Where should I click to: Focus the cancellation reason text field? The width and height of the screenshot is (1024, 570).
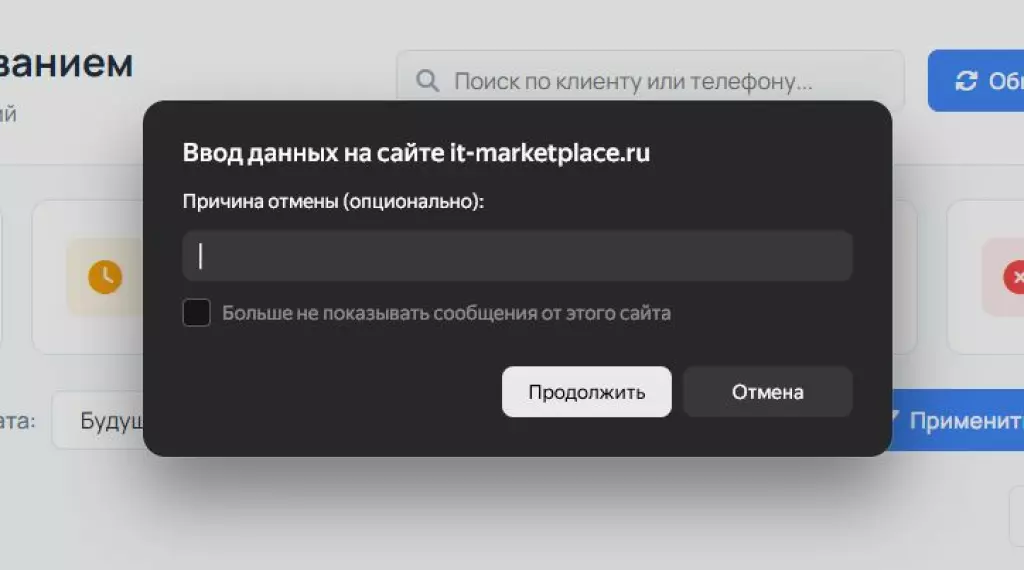(x=517, y=257)
